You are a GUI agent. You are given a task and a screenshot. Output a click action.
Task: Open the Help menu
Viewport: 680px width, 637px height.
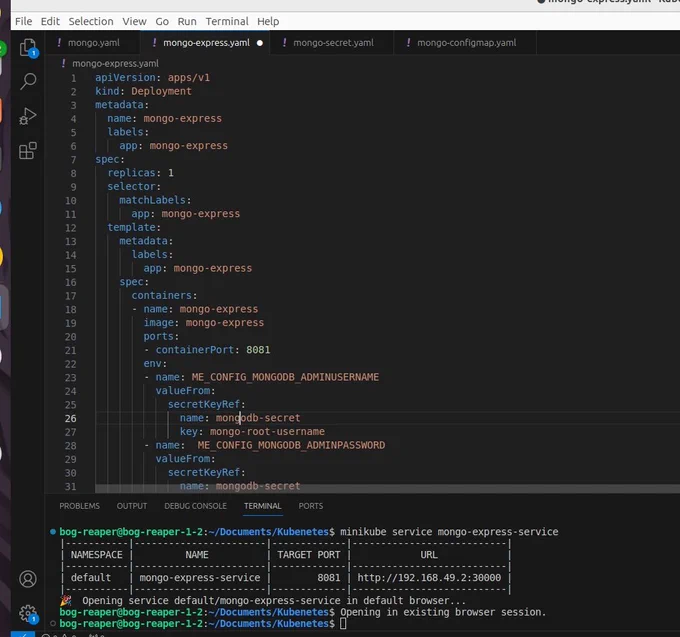pos(268,21)
